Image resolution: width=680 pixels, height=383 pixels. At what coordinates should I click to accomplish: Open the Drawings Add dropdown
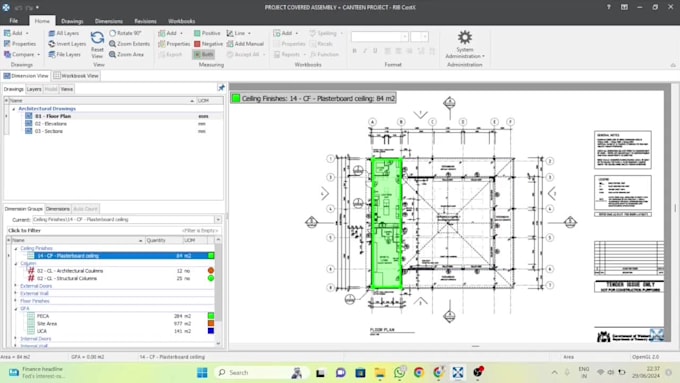tap(27, 33)
